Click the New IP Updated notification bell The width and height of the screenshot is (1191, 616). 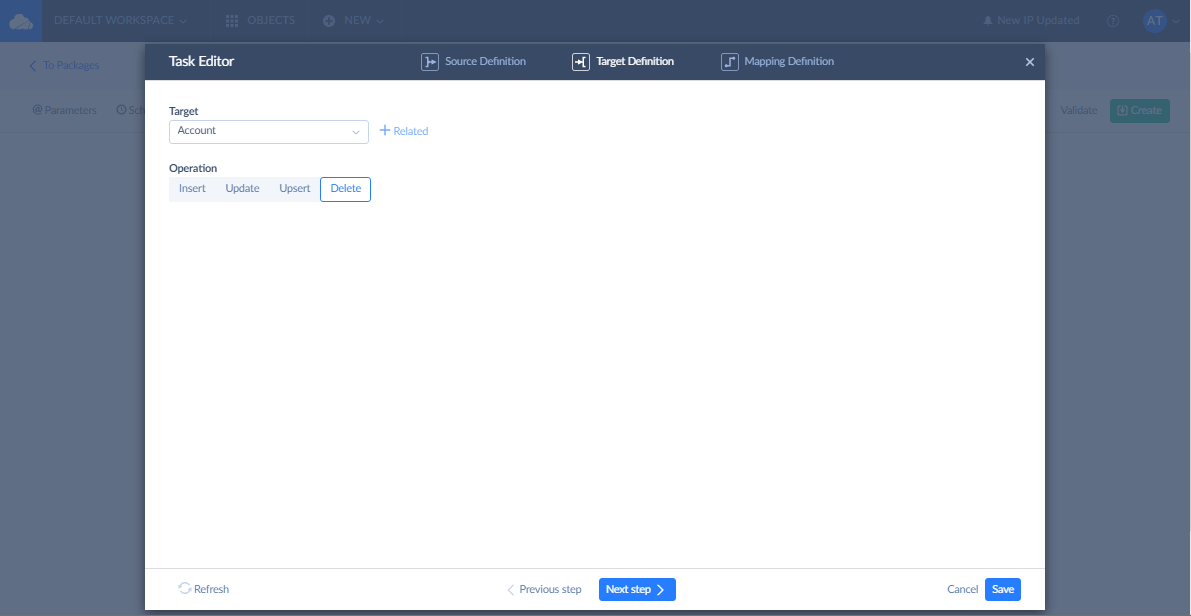click(x=988, y=21)
